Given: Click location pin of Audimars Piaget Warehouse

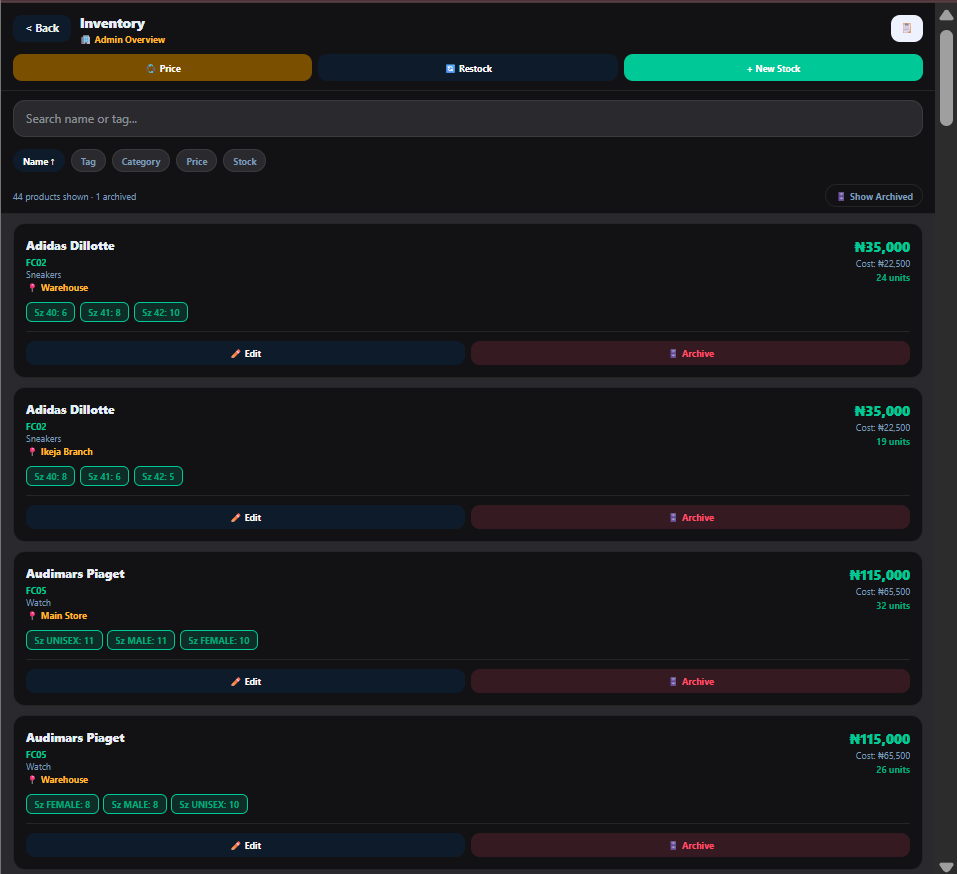Looking at the screenshot, I should 32,779.
